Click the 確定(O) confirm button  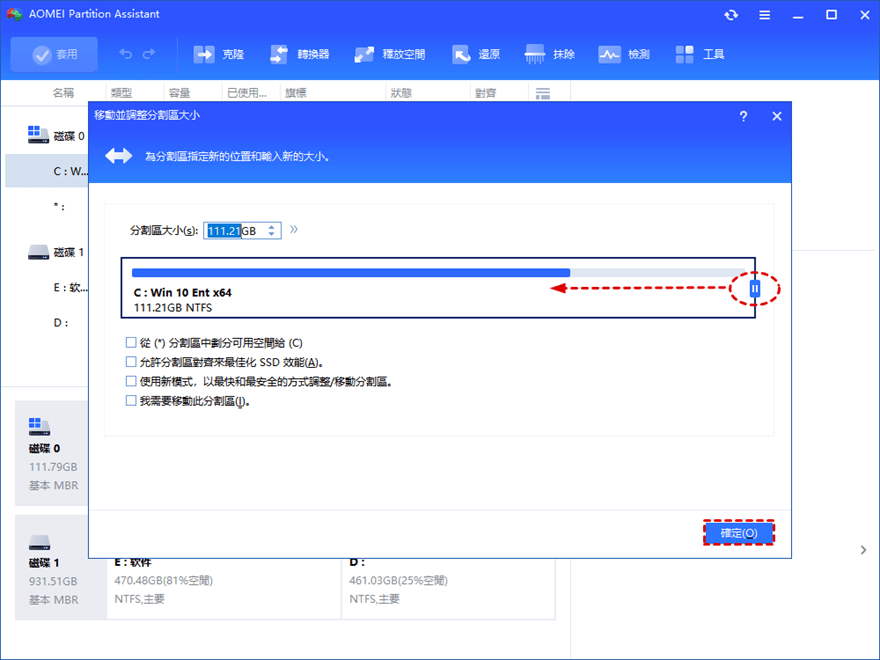tap(739, 533)
